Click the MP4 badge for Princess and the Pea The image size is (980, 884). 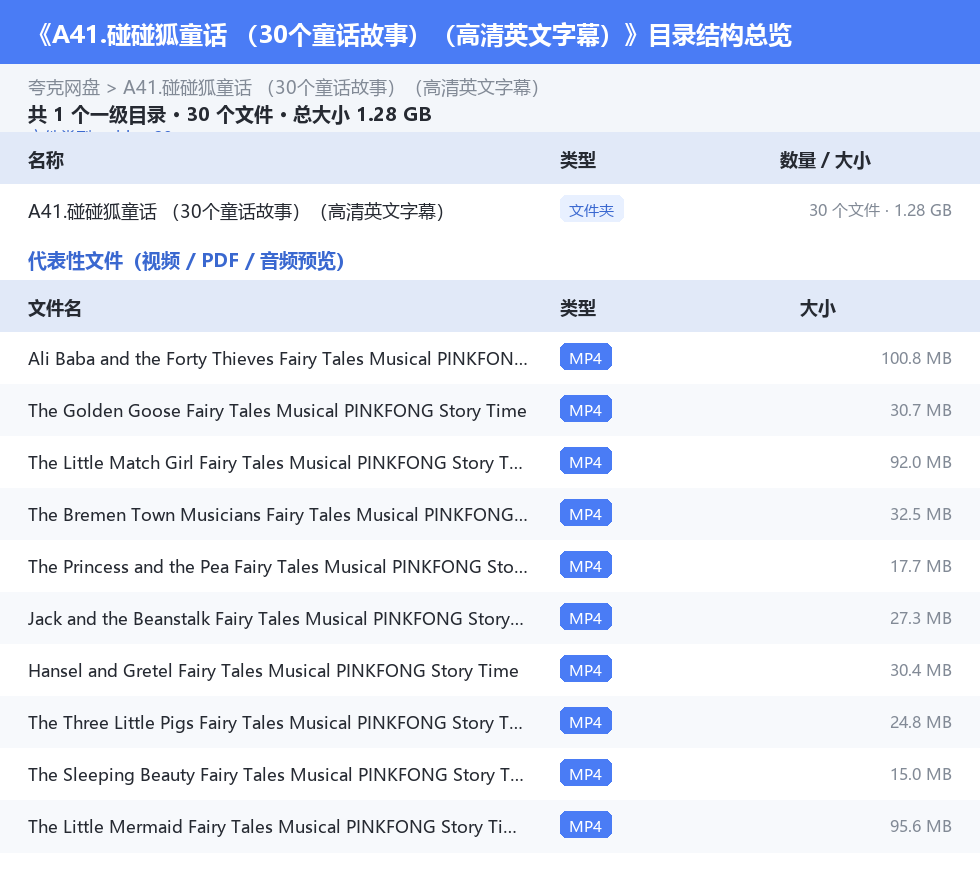click(586, 565)
